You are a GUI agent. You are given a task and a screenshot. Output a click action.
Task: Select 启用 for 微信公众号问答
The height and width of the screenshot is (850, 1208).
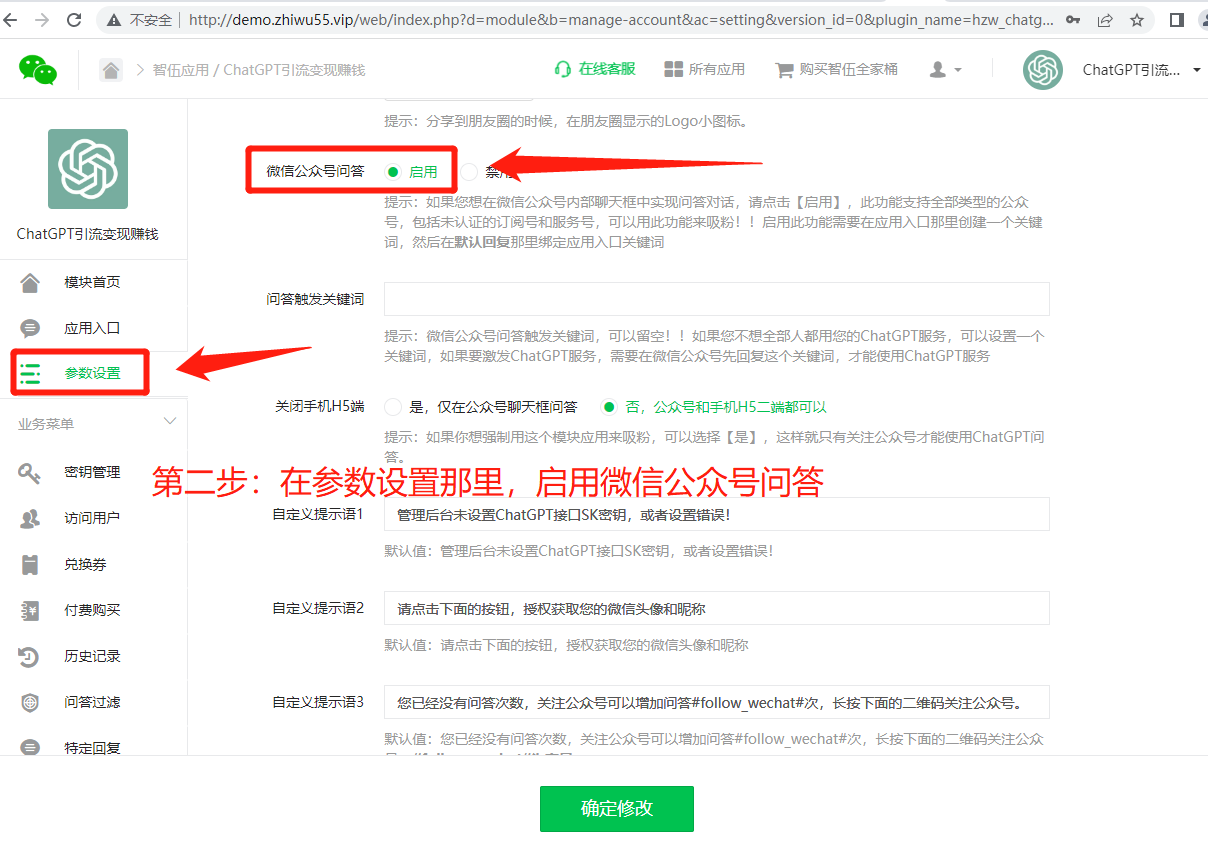[x=393, y=172]
